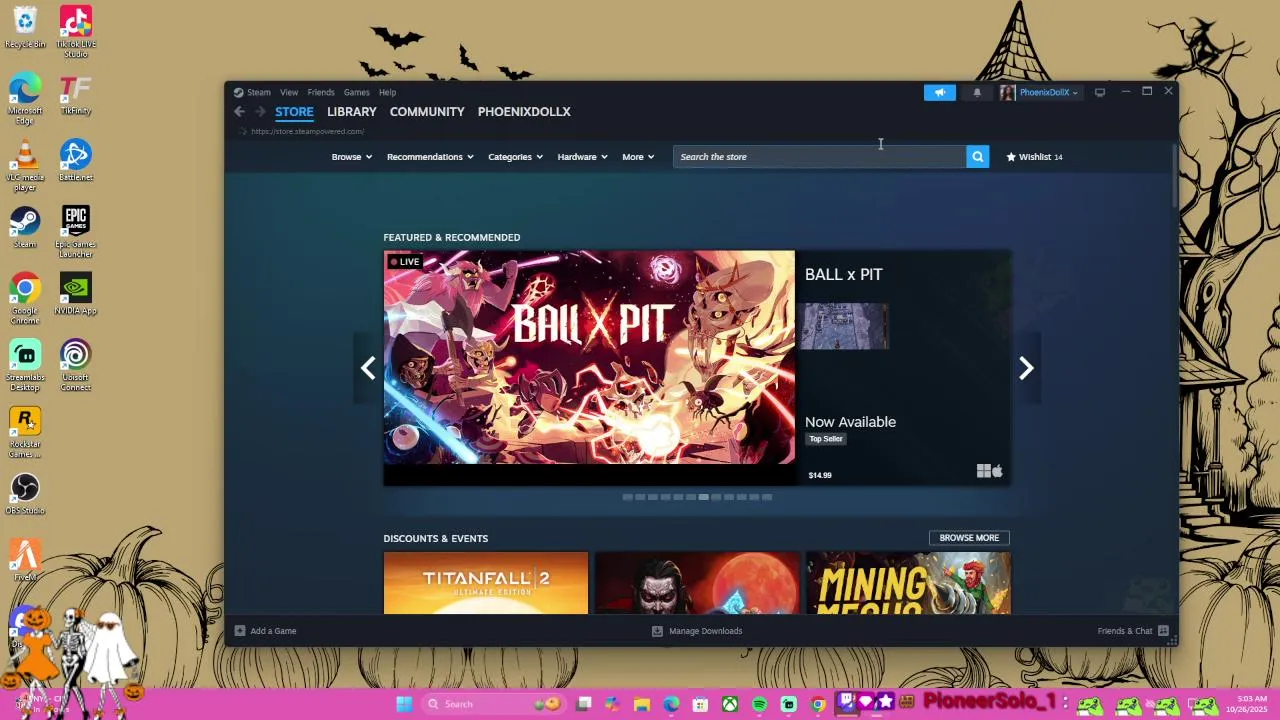Open the Mining Mechs discount card
Viewport: 1280px width, 720px height.
pos(908,583)
